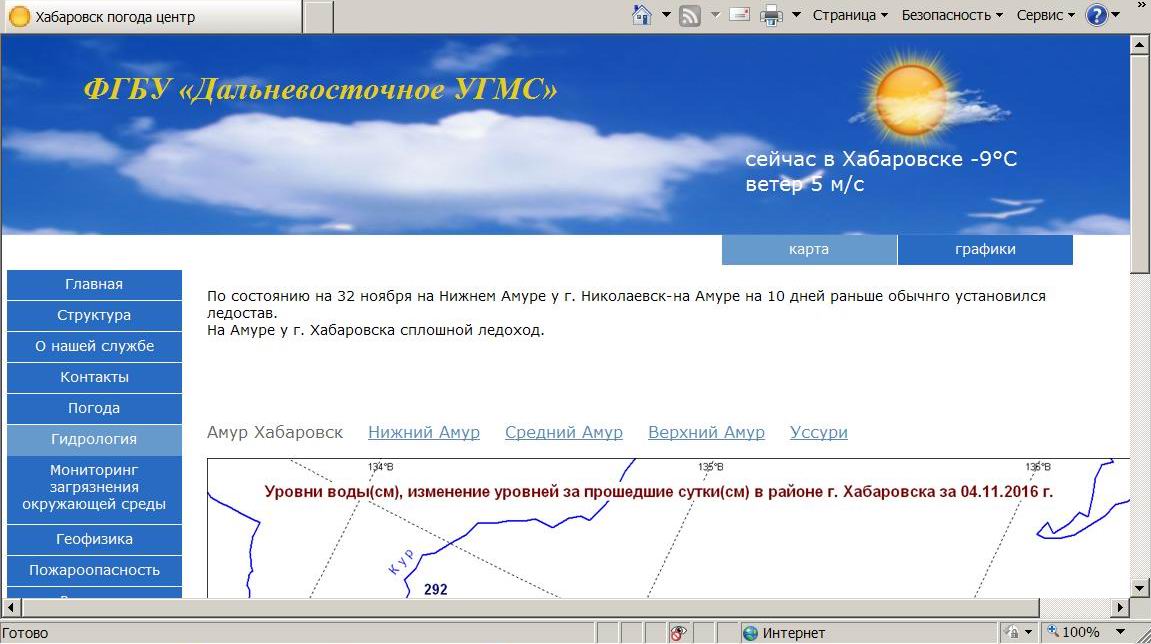This screenshot has width=1151, height=644.
Task: Open the Print options dropdown arrow
Action: [797, 15]
